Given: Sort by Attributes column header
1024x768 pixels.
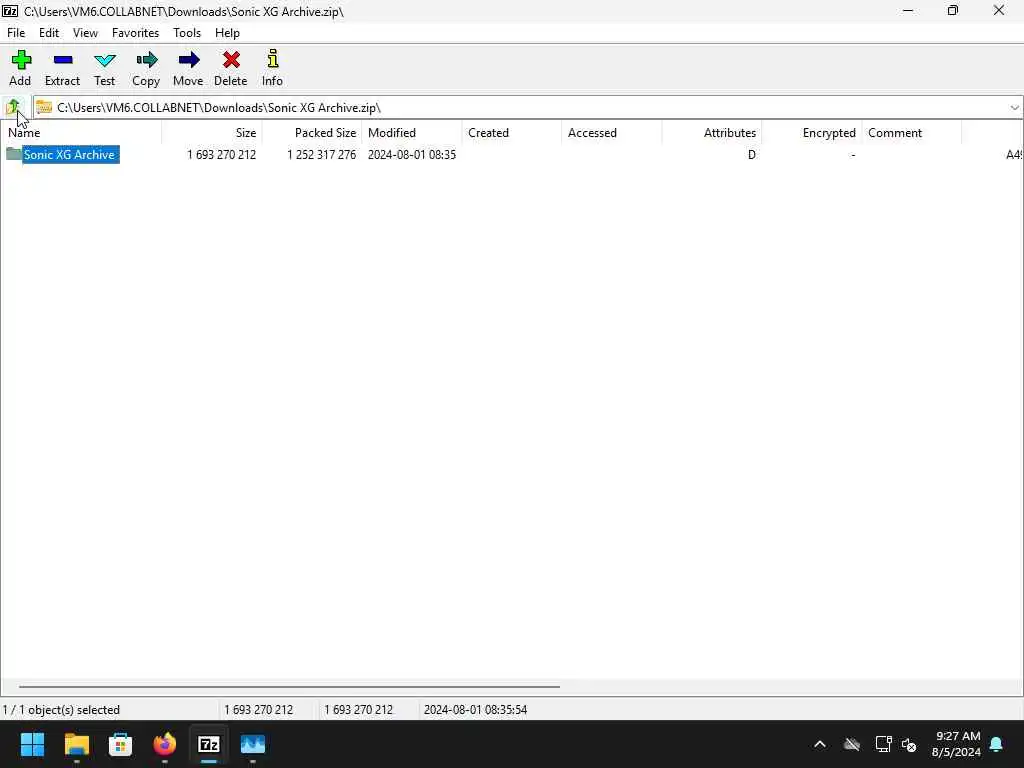Looking at the screenshot, I should 712,133.
